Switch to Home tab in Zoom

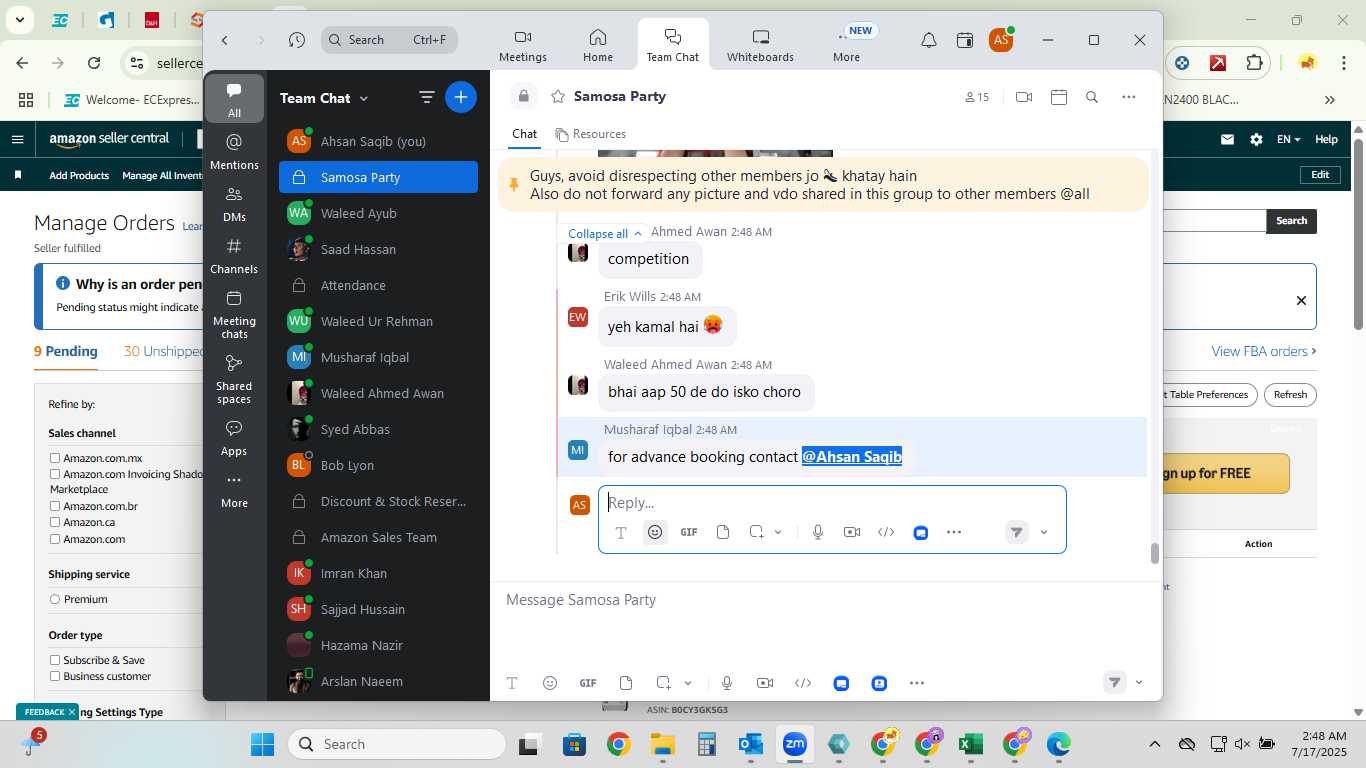coord(598,45)
